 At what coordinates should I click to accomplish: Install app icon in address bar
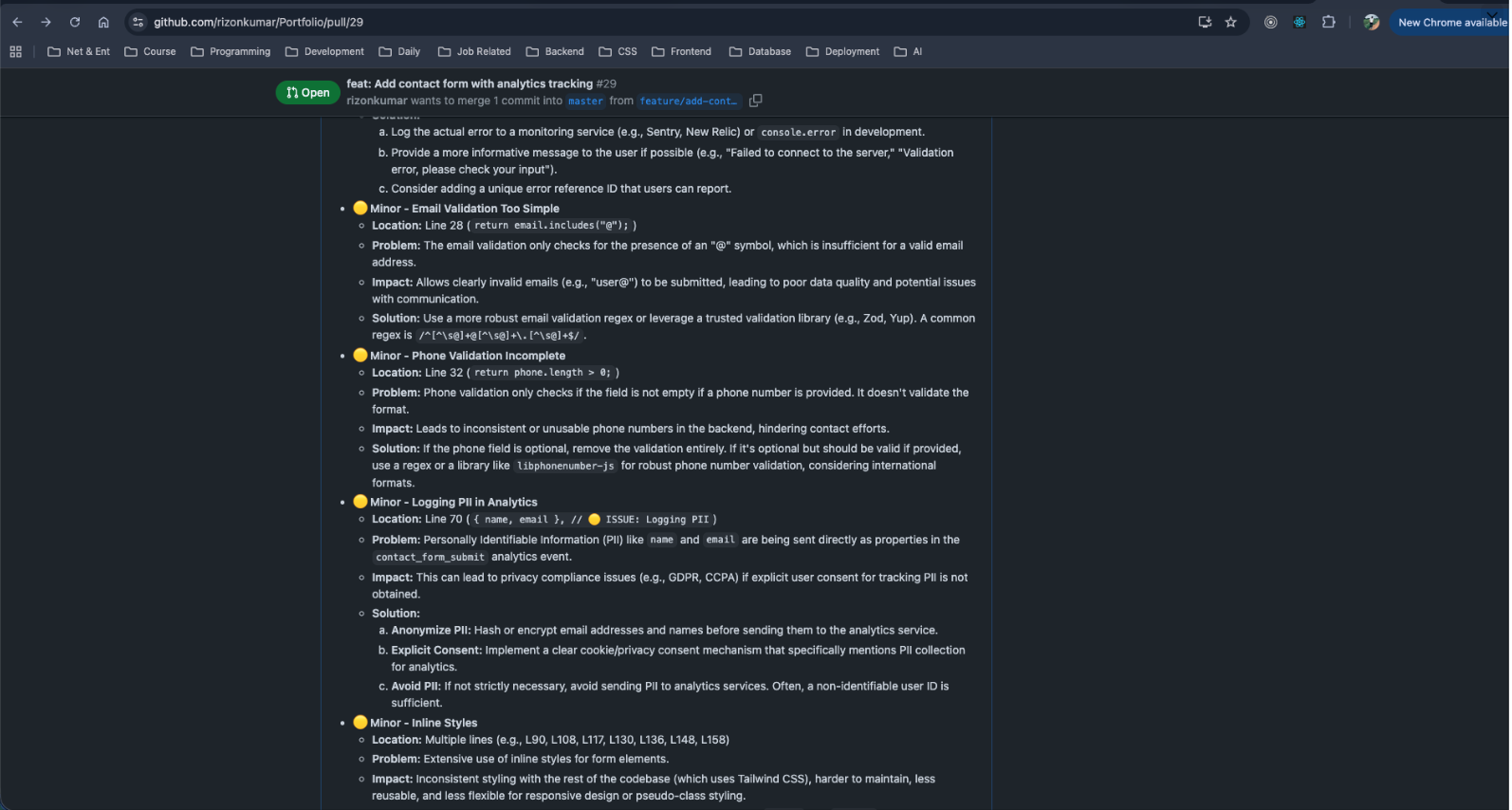(1205, 22)
